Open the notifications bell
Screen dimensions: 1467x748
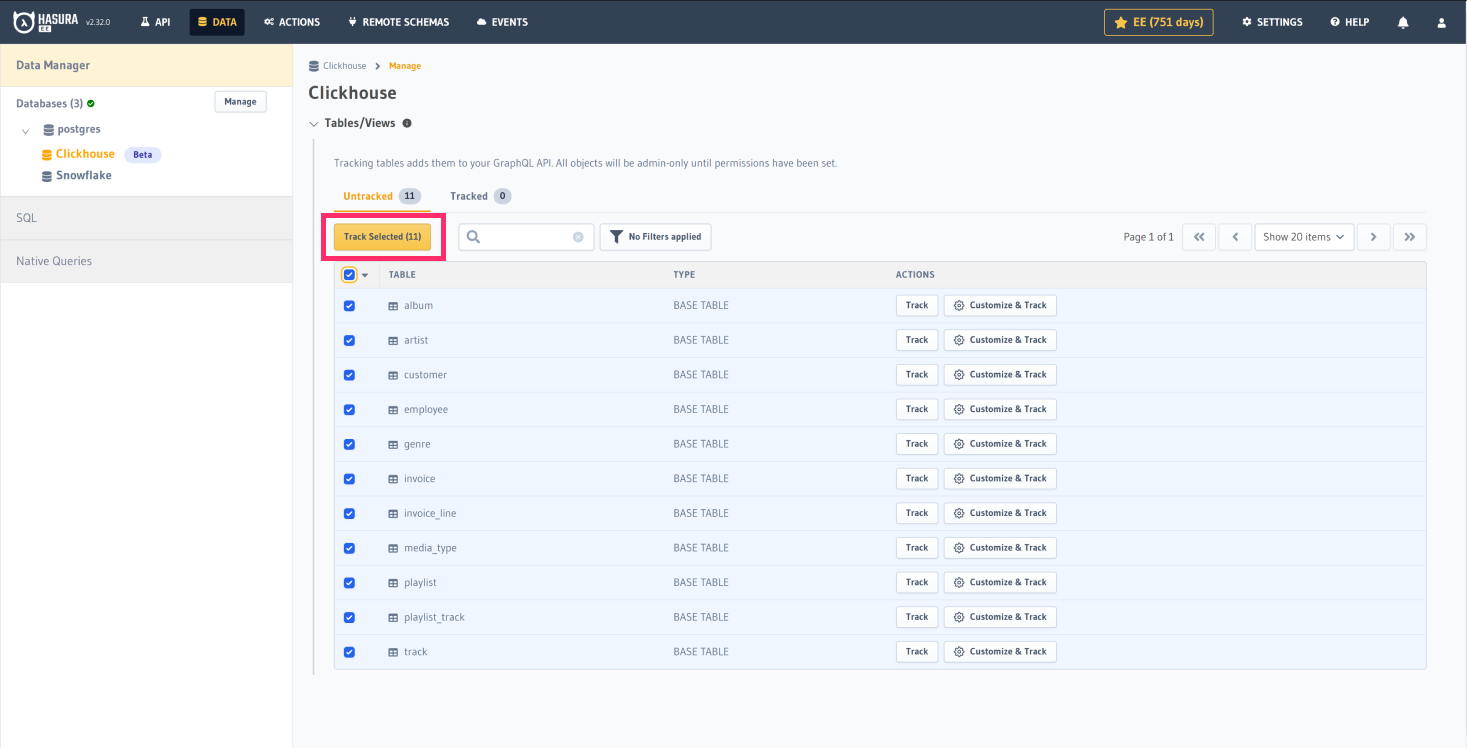click(x=1403, y=22)
